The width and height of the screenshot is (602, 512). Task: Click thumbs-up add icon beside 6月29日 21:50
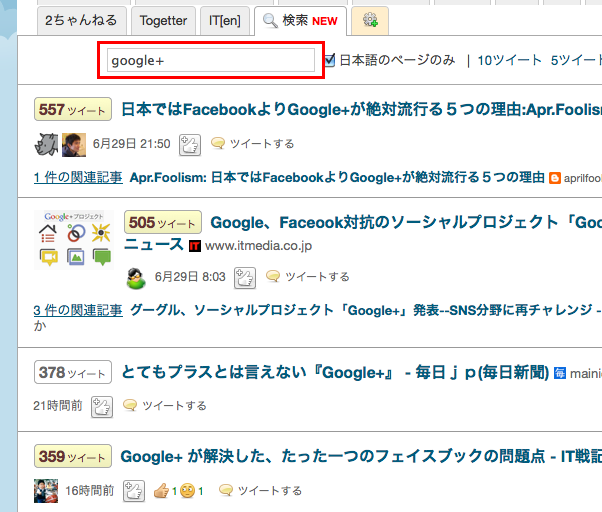(x=190, y=145)
